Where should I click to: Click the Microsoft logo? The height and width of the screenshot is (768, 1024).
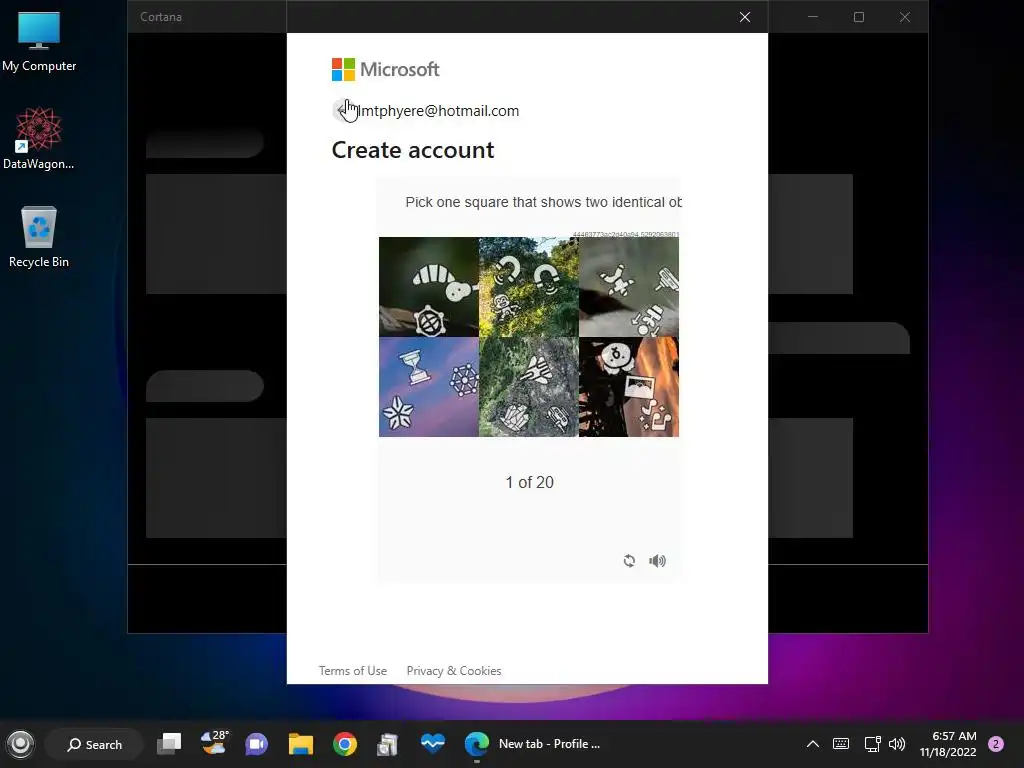pos(385,69)
